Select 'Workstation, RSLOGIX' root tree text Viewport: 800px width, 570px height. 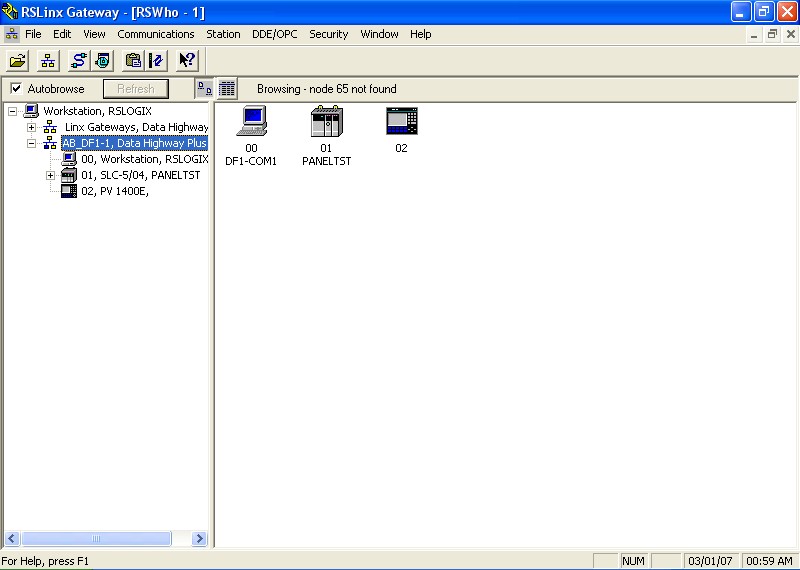[97, 111]
